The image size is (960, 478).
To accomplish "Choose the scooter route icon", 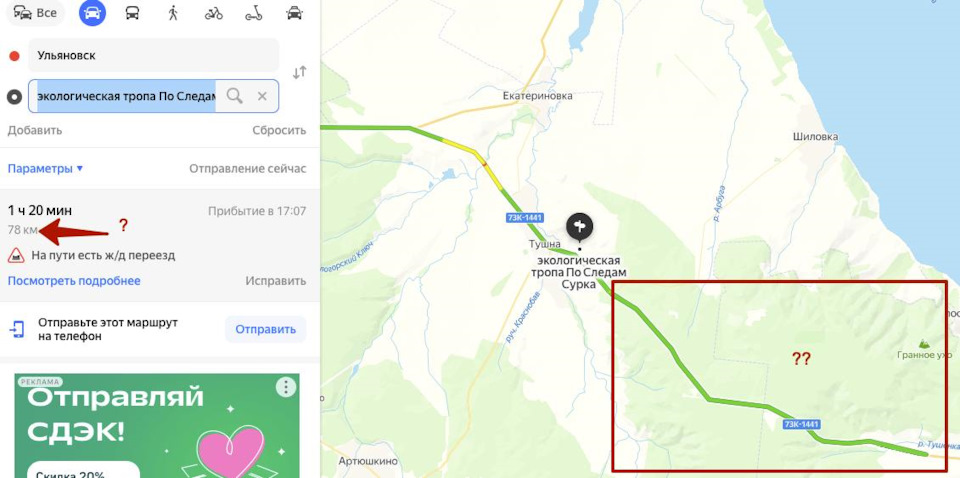I will tap(253, 13).
